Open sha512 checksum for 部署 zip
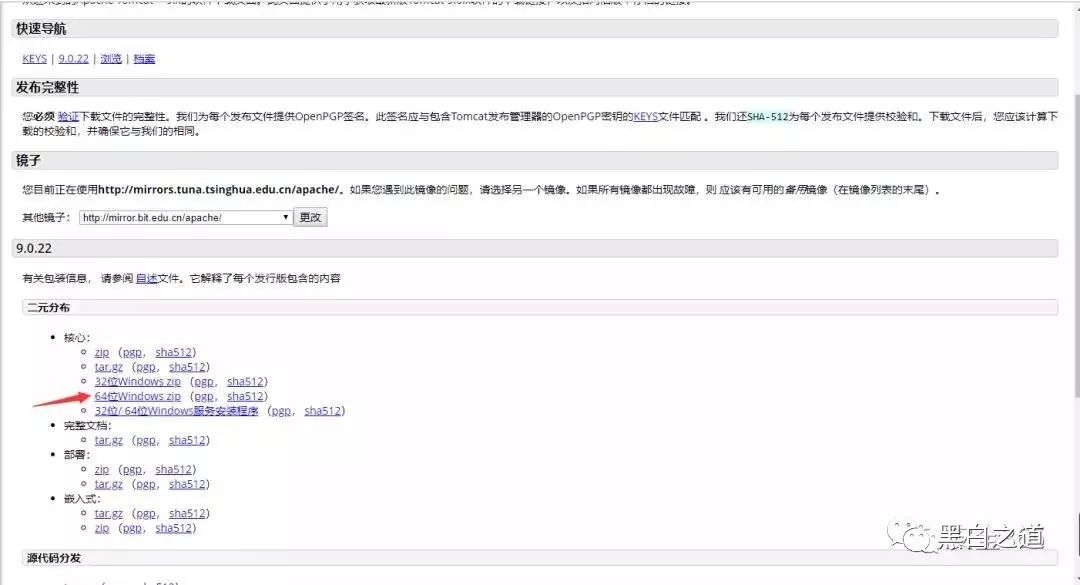The height and width of the screenshot is (585, 1080). [x=174, y=469]
